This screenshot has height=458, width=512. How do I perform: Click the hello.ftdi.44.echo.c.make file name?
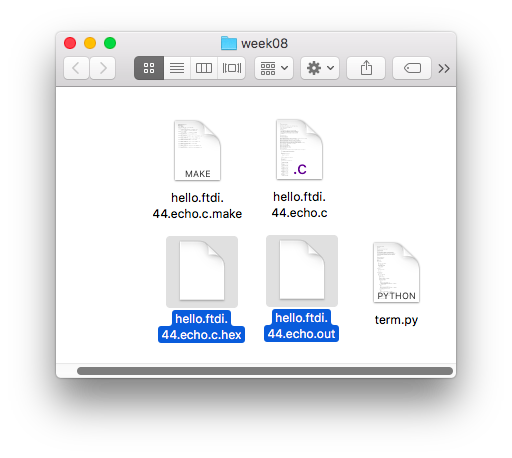click(x=197, y=206)
